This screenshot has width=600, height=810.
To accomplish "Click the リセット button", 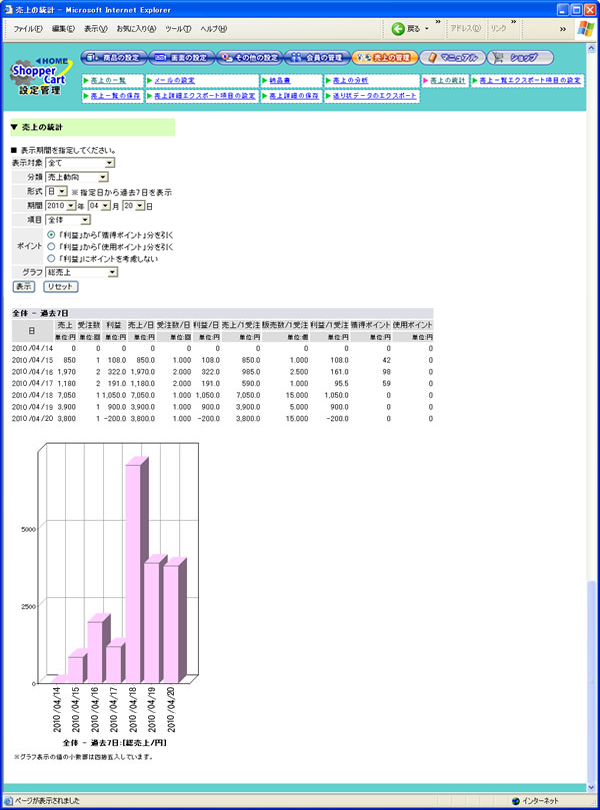I will pos(60,287).
